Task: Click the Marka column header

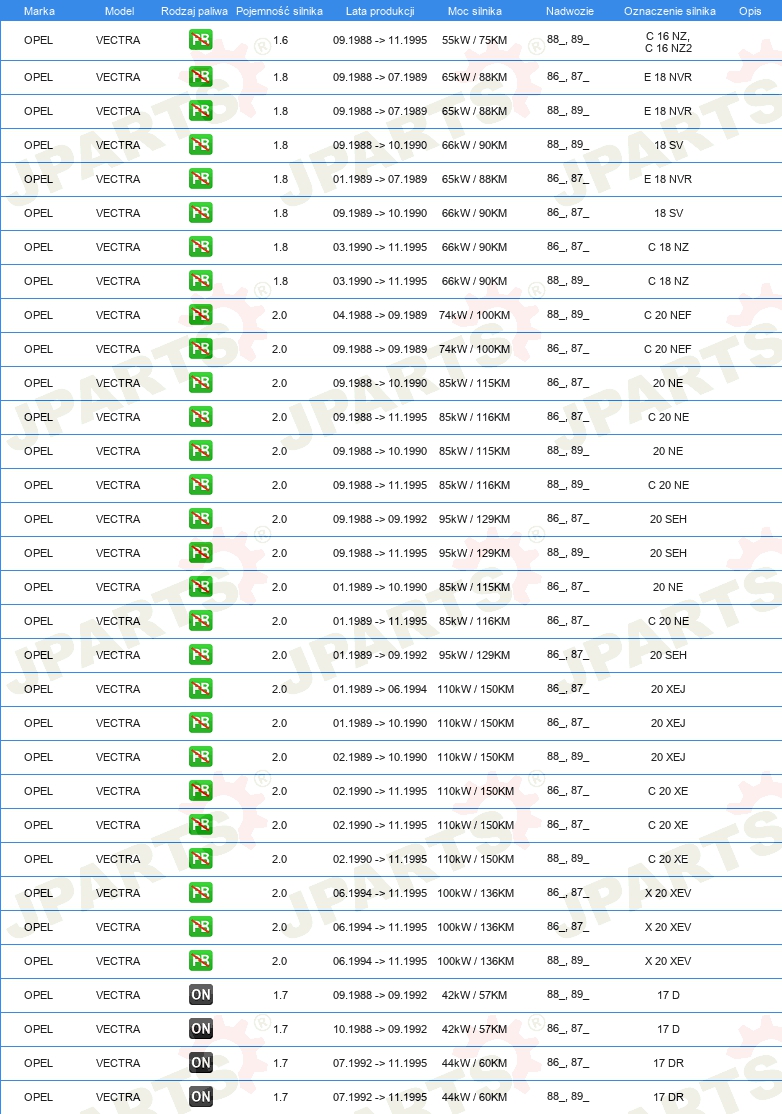Action: pos(39,11)
